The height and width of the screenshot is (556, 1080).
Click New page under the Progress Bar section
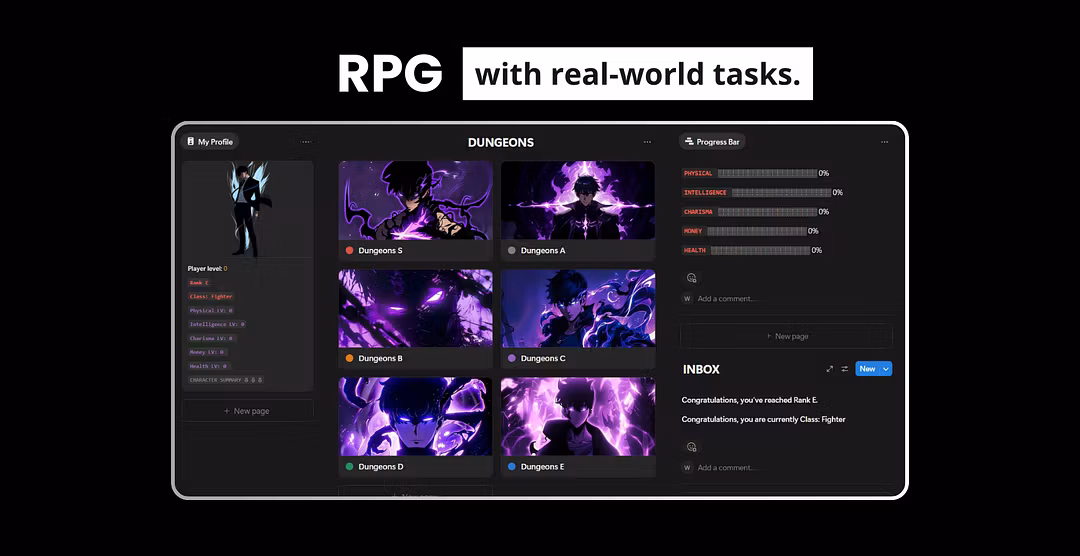[x=786, y=336]
